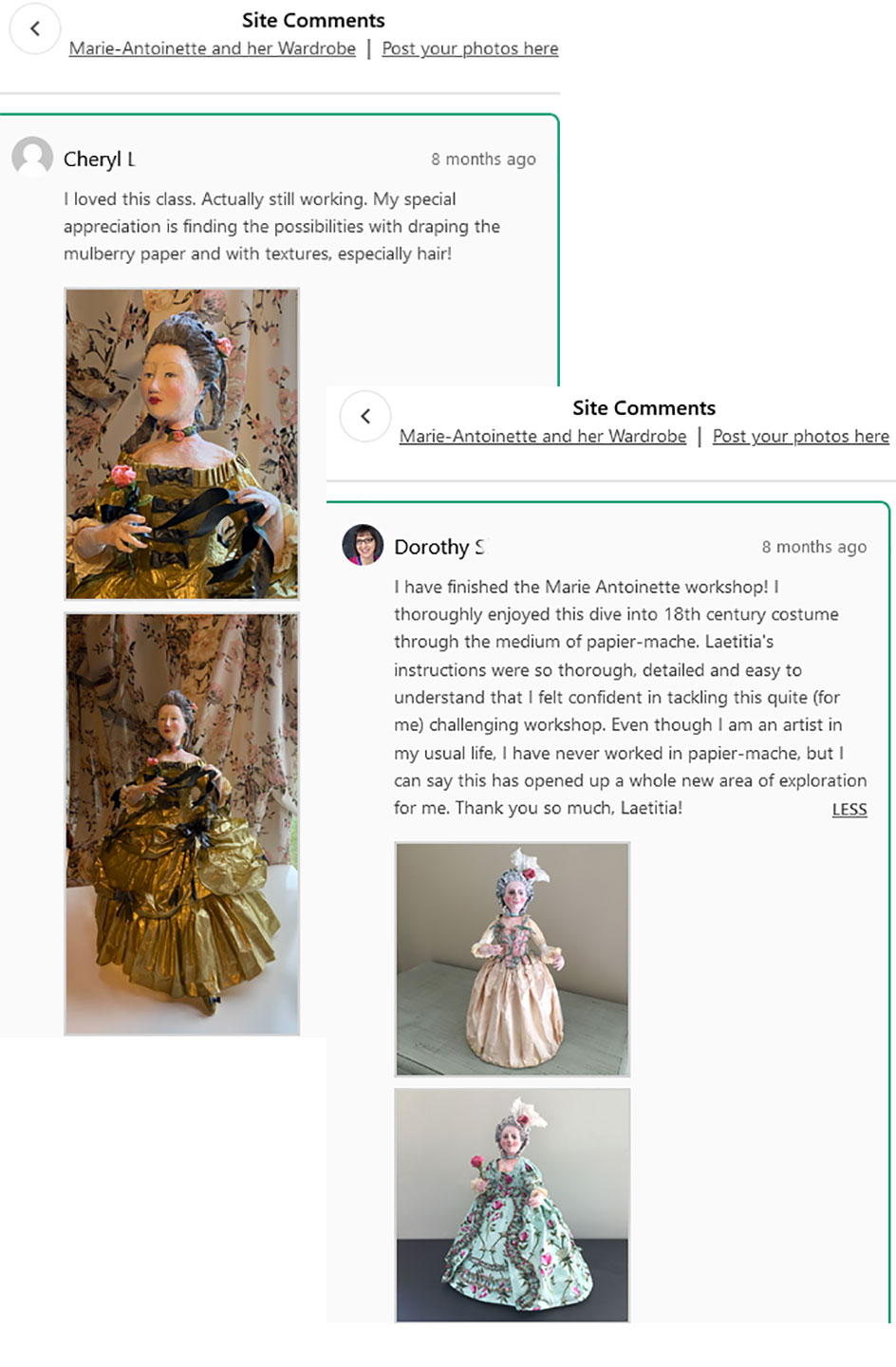Click the back chevron beside the lower Site Comments heading
This screenshot has height=1367, width=896.
(365, 416)
